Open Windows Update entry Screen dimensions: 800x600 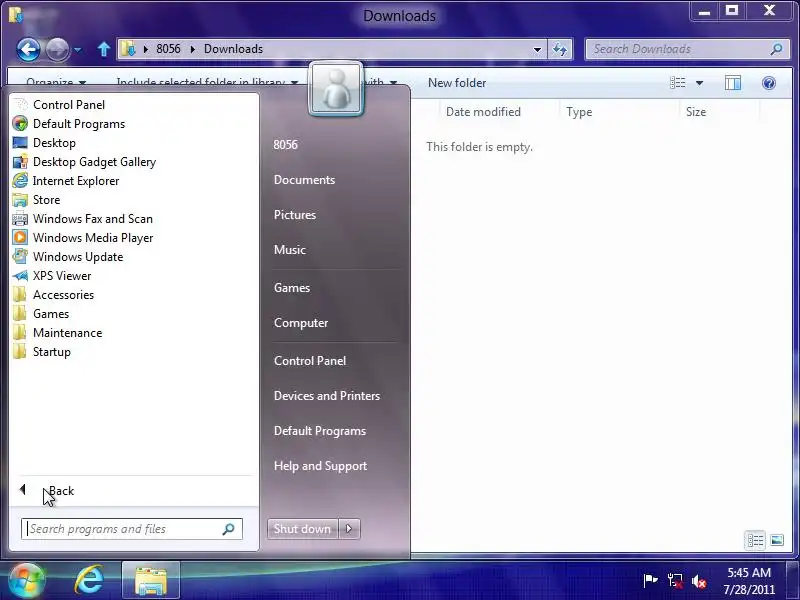(x=78, y=257)
